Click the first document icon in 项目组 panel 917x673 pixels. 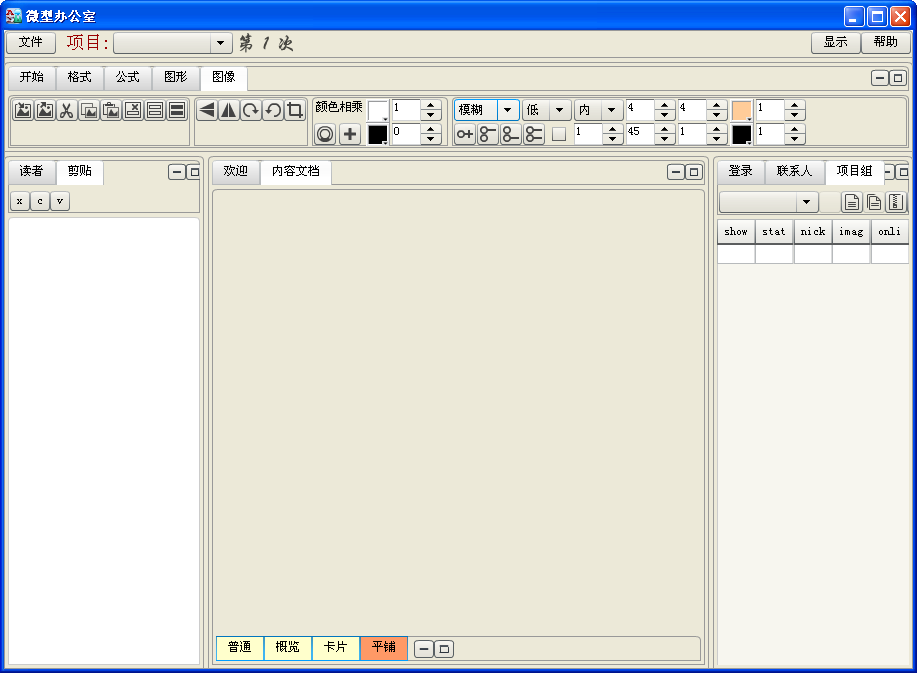point(852,202)
